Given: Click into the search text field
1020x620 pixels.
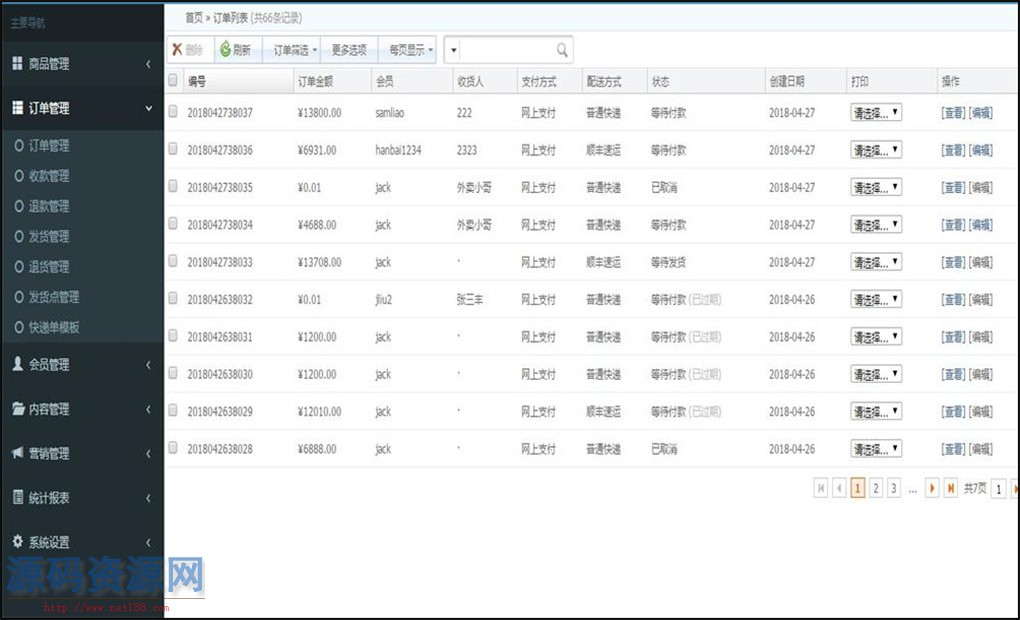Looking at the screenshot, I should [x=507, y=50].
